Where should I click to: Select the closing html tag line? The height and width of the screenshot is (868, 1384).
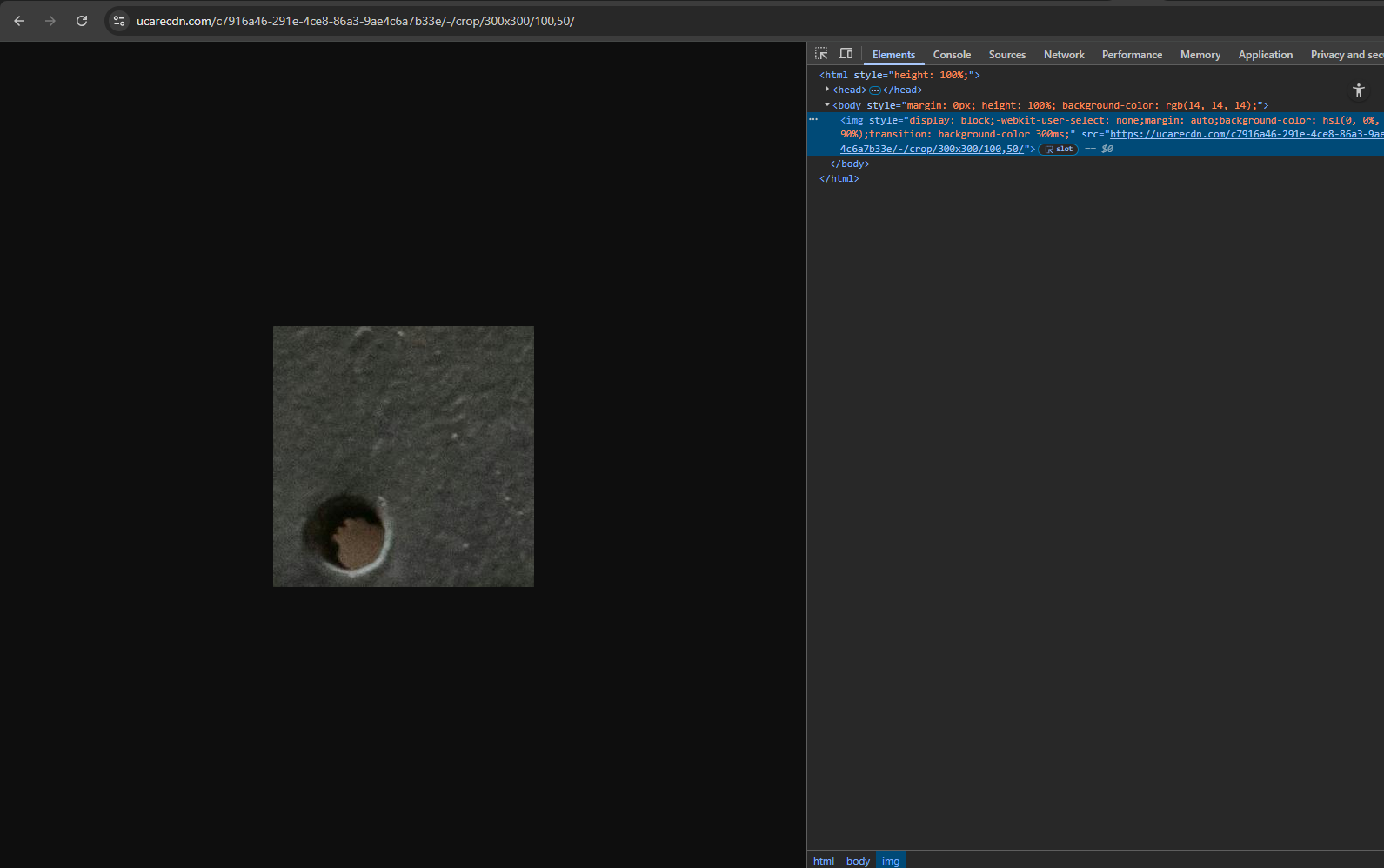(x=839, y=179)
